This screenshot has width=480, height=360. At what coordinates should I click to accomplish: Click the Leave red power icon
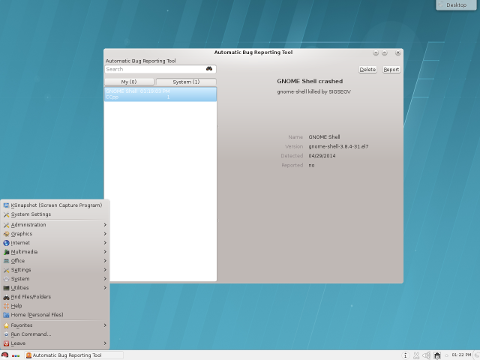pos(6,343)
